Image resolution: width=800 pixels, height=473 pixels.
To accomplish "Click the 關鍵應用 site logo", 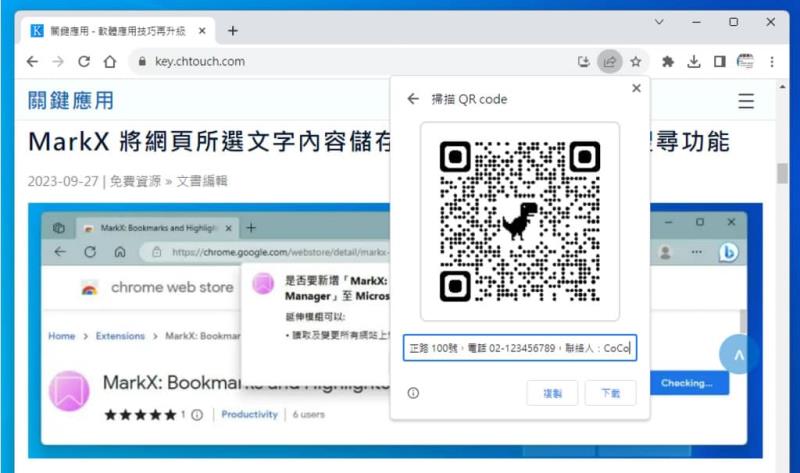I will pos(71,101).
